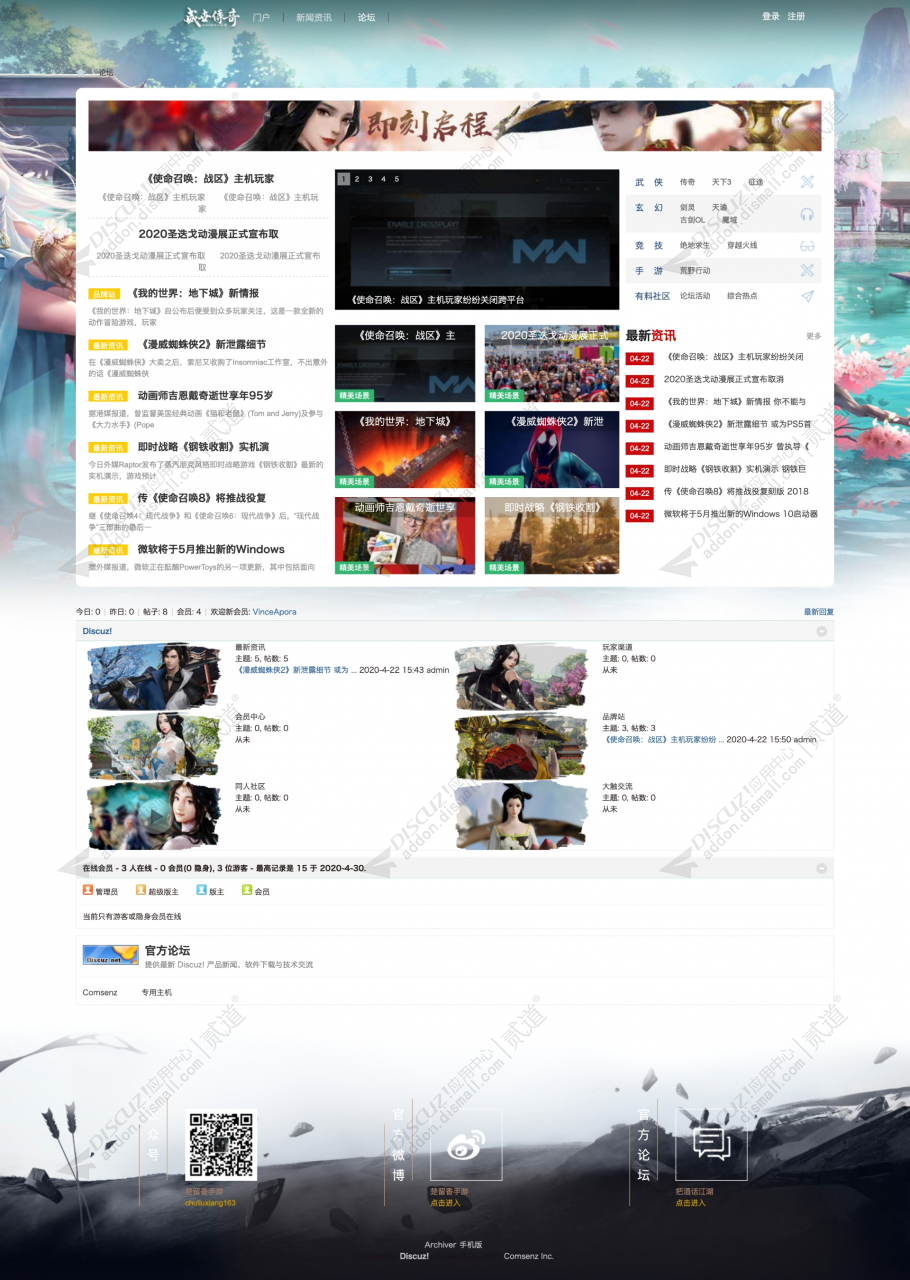Click the 最新回复 link
Image resolution: width=910 pixels, height=1280 pixels.
pyautogui.click(x=819, y=611)
